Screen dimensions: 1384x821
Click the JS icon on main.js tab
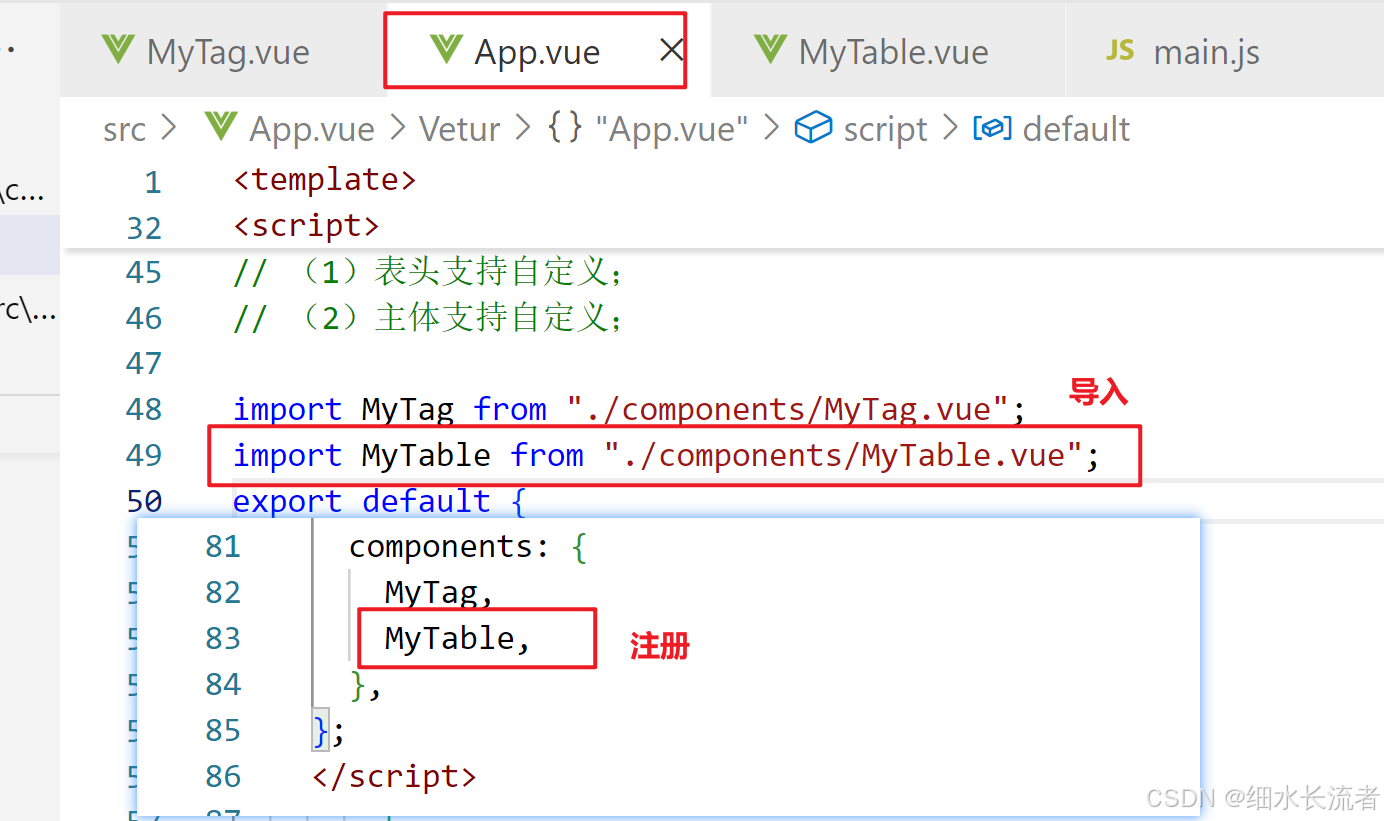[x=1120, y=51]
